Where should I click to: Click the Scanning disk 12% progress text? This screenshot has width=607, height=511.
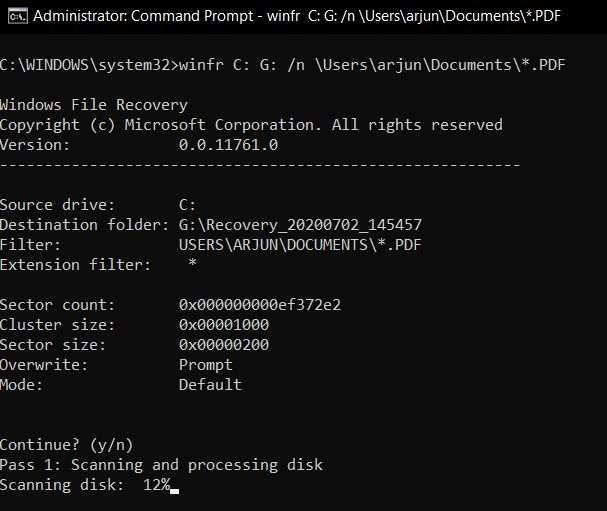84,484
